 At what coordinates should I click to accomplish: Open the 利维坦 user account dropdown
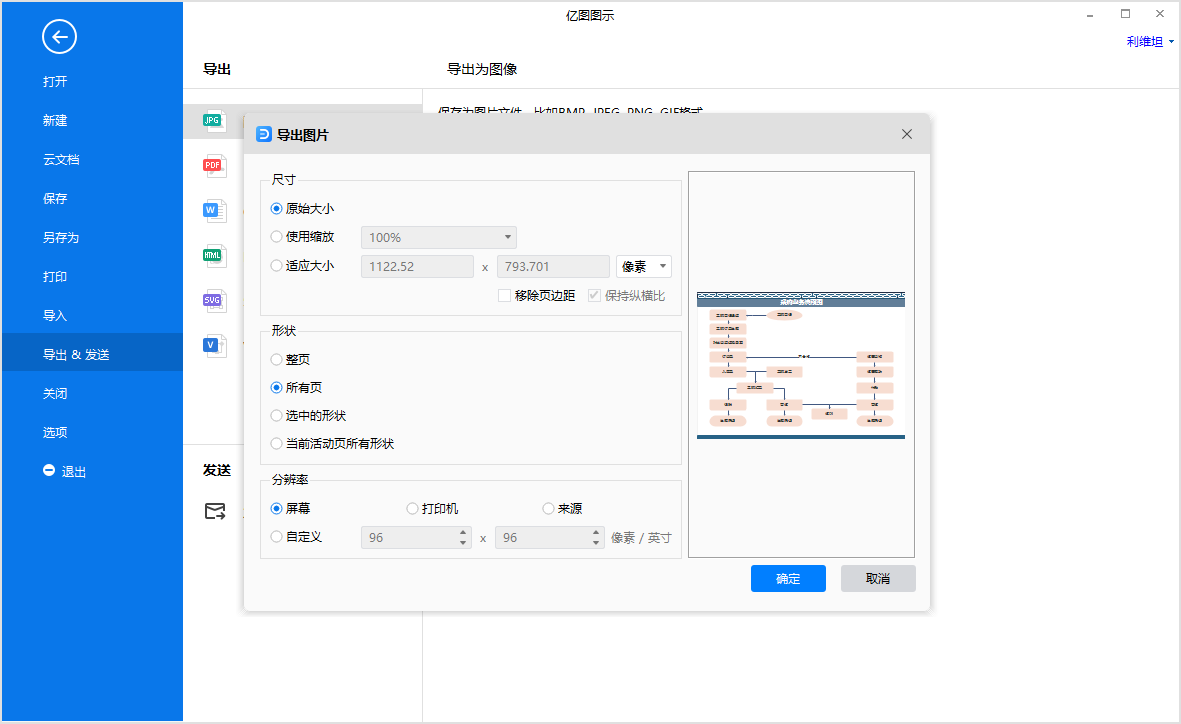click(1150, 41)
